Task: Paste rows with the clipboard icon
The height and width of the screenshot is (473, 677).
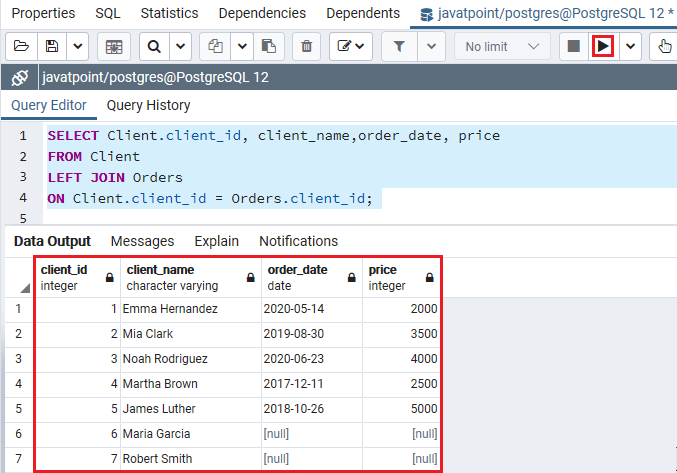Action: [269, 46]
